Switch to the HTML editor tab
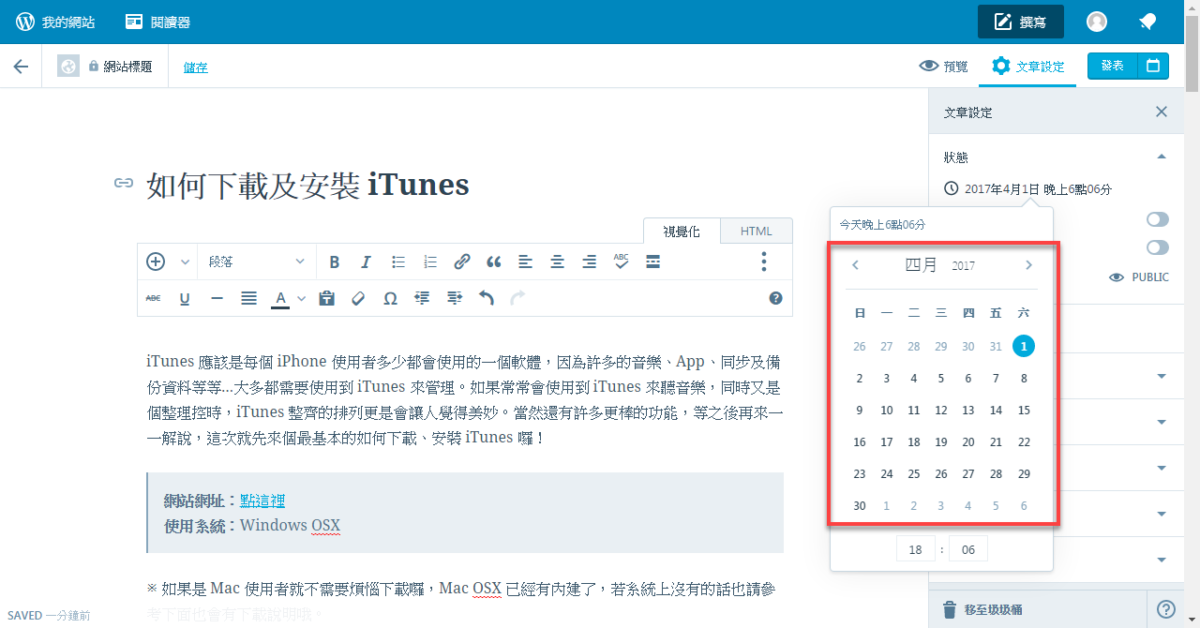This screenshot has width=1200, height=628. (x=756, y=231)
